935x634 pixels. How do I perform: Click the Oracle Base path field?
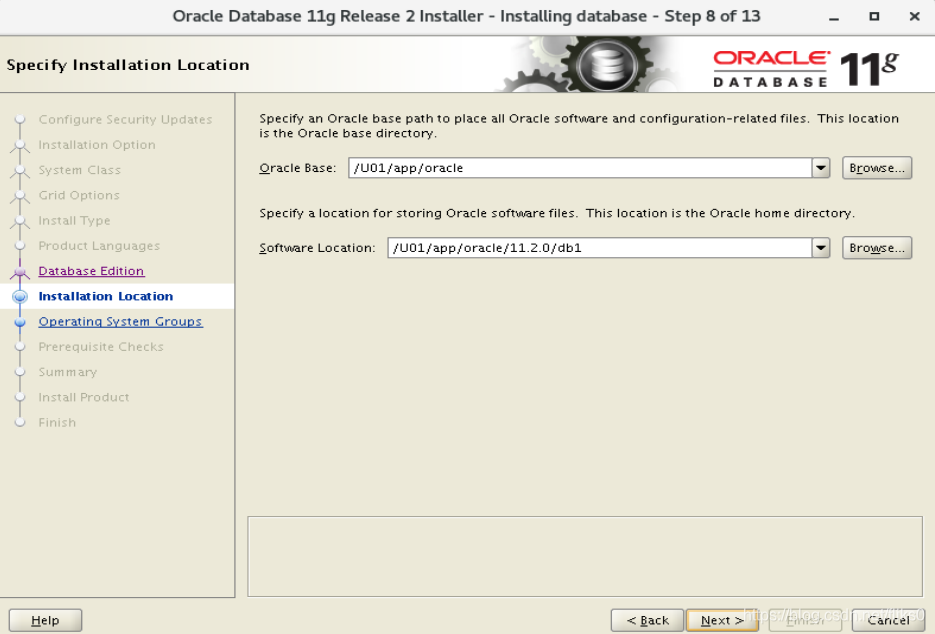coord(580,168)
